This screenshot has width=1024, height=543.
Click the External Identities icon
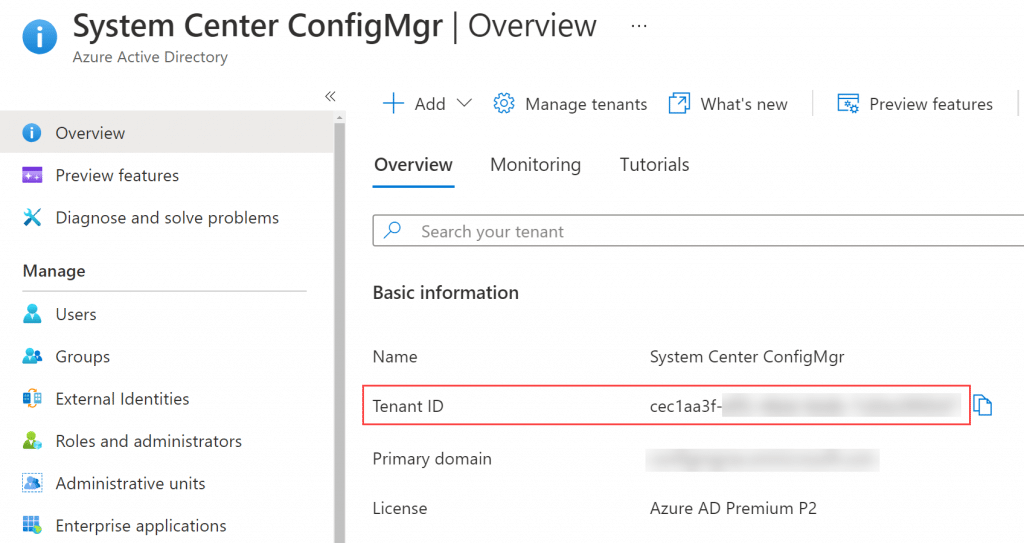click(32, 399)
